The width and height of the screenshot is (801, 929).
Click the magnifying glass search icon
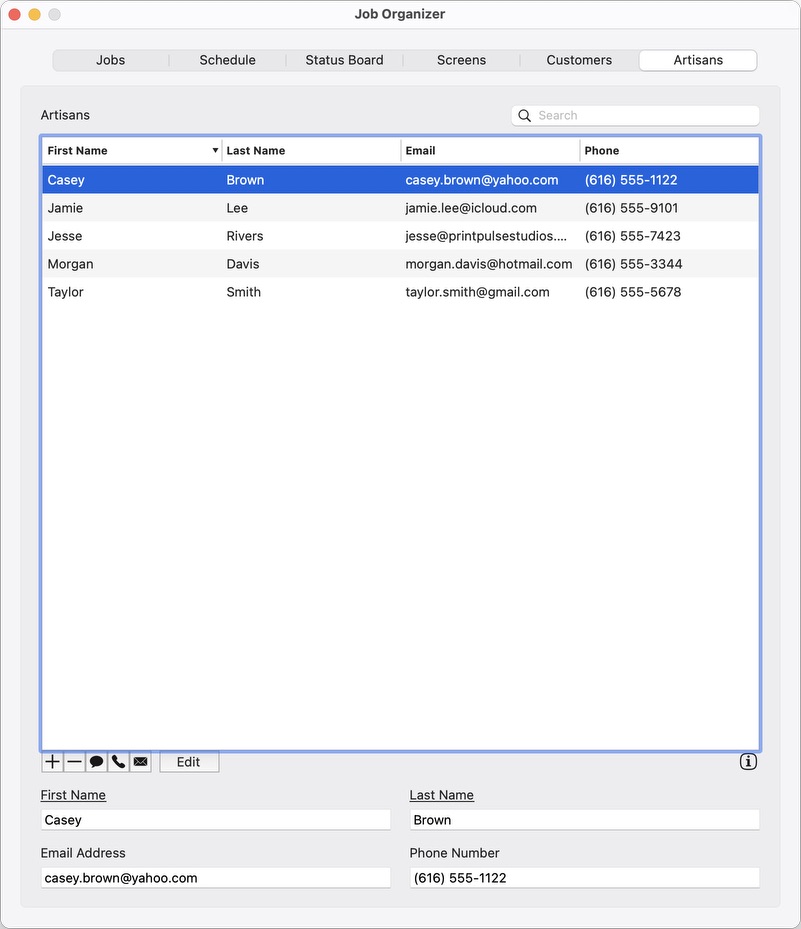pos(525,116)
